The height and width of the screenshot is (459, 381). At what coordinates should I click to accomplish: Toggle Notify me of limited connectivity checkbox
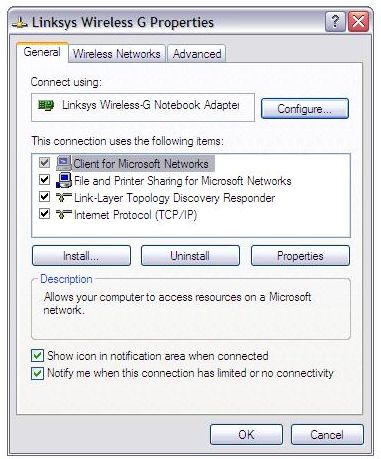pyautogui.click(x=37, y=373)
